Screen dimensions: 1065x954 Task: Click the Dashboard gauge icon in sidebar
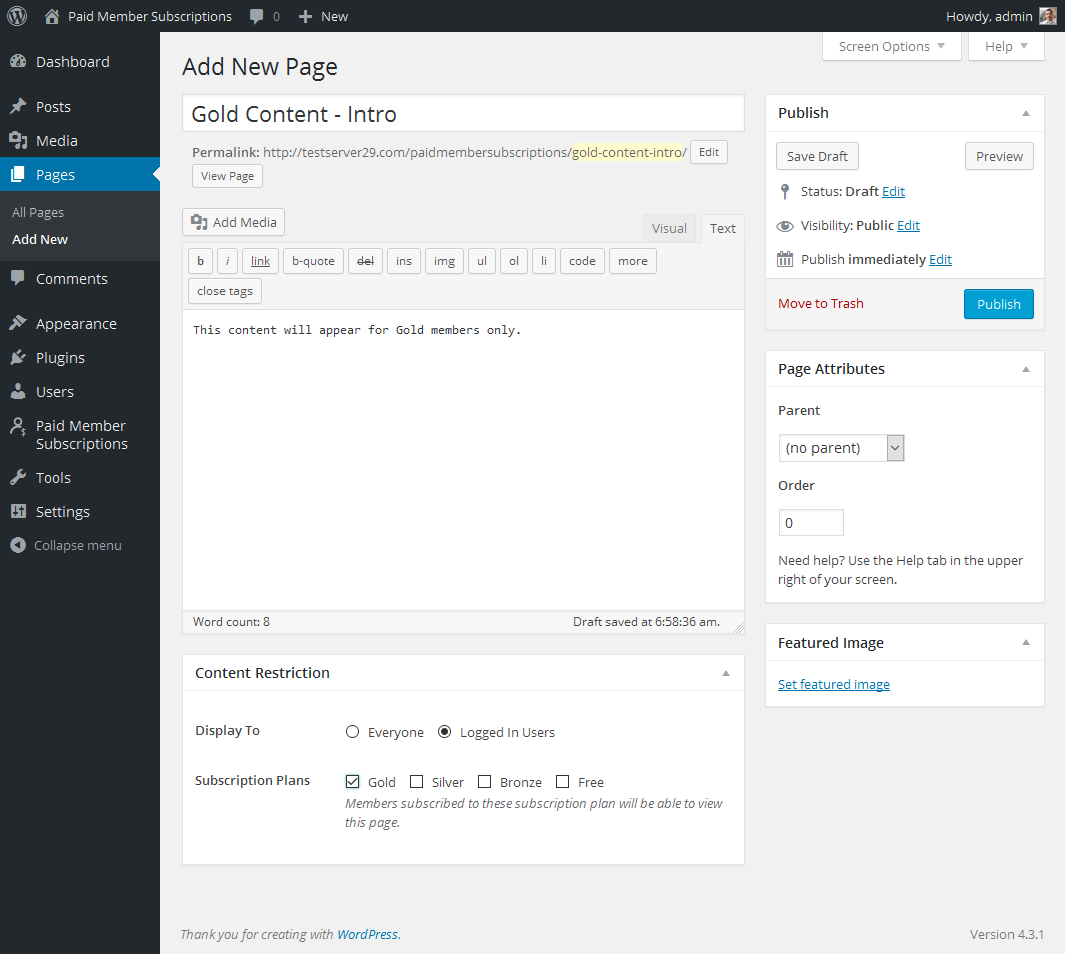pos(18,62)
